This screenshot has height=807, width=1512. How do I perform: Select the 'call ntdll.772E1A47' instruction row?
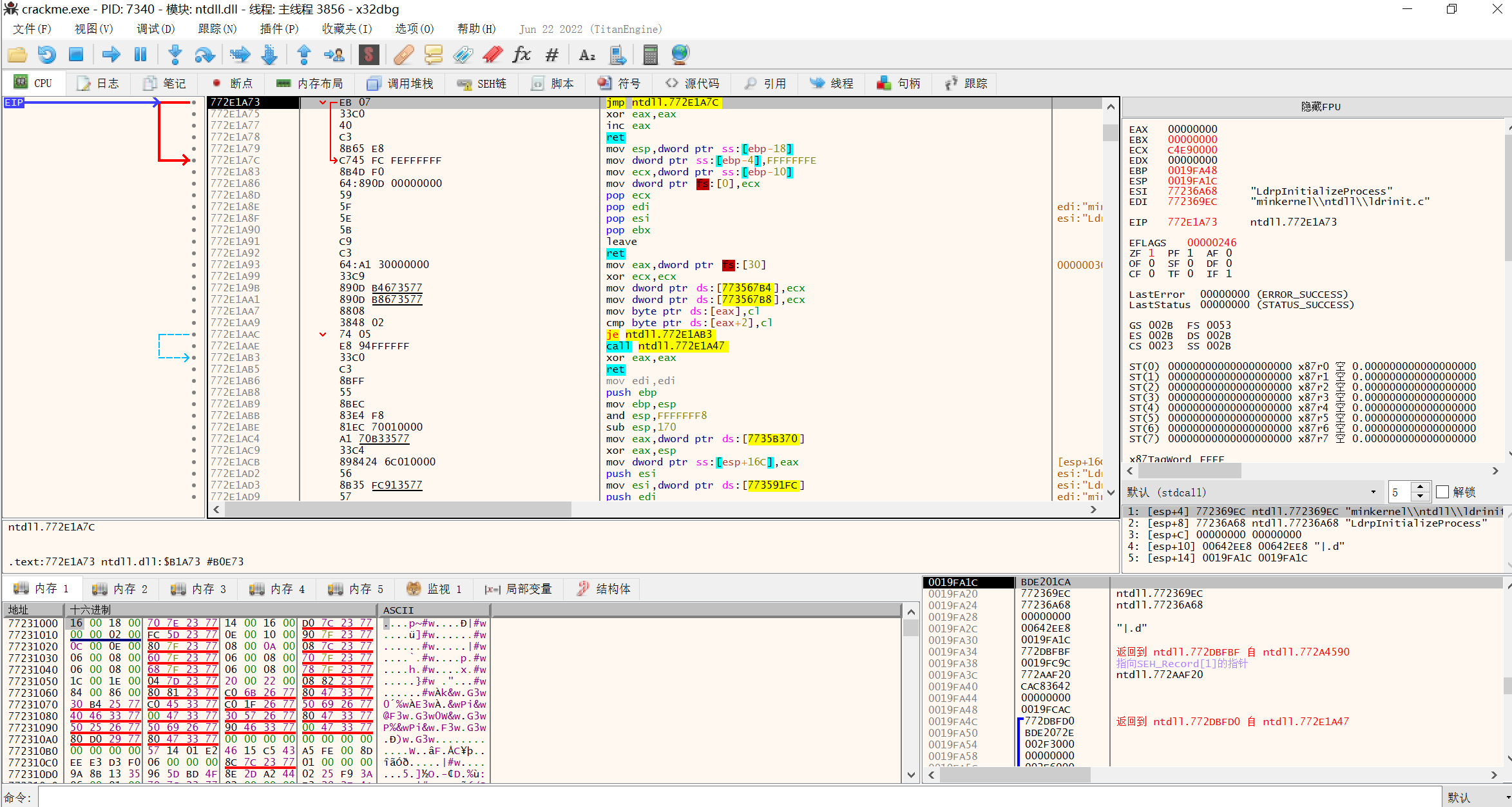[x=655, y=346]
